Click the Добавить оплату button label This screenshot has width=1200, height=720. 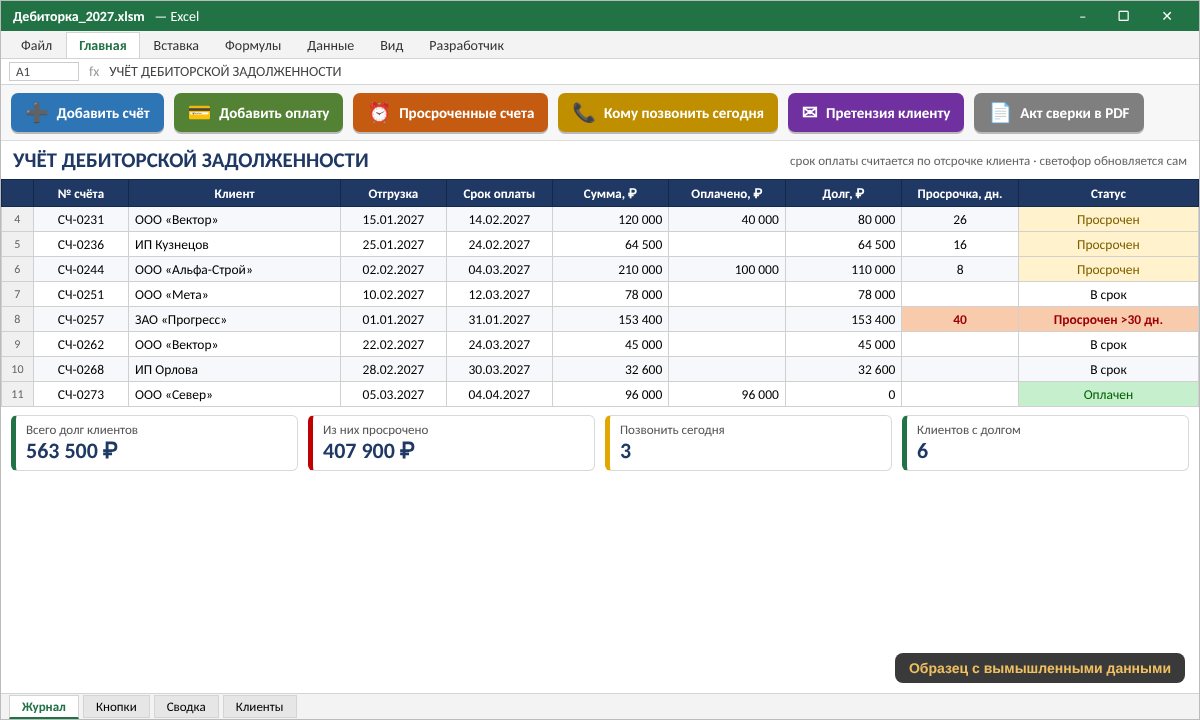coord(274,113)
